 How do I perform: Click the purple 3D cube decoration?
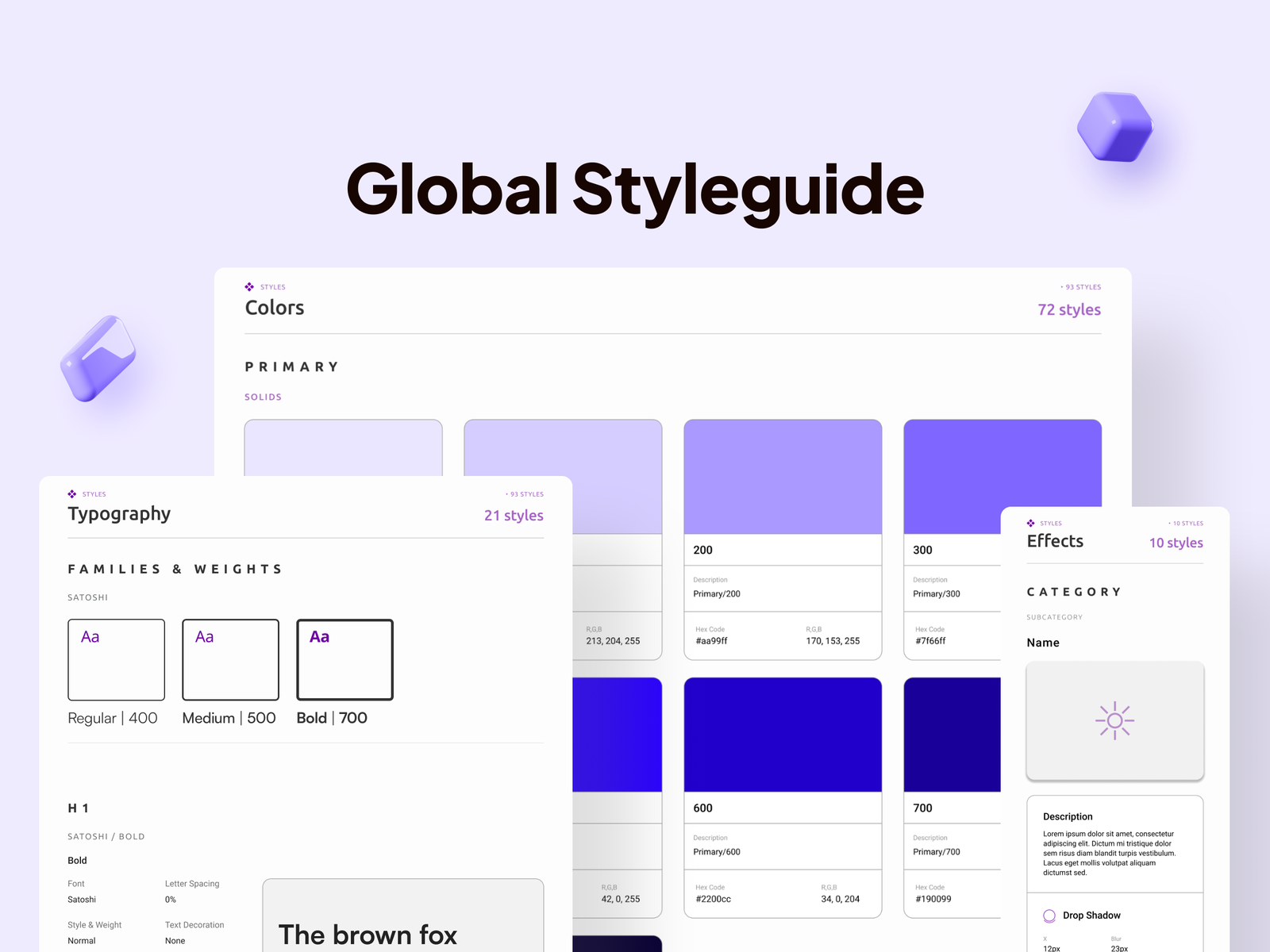pos(1114,127)
